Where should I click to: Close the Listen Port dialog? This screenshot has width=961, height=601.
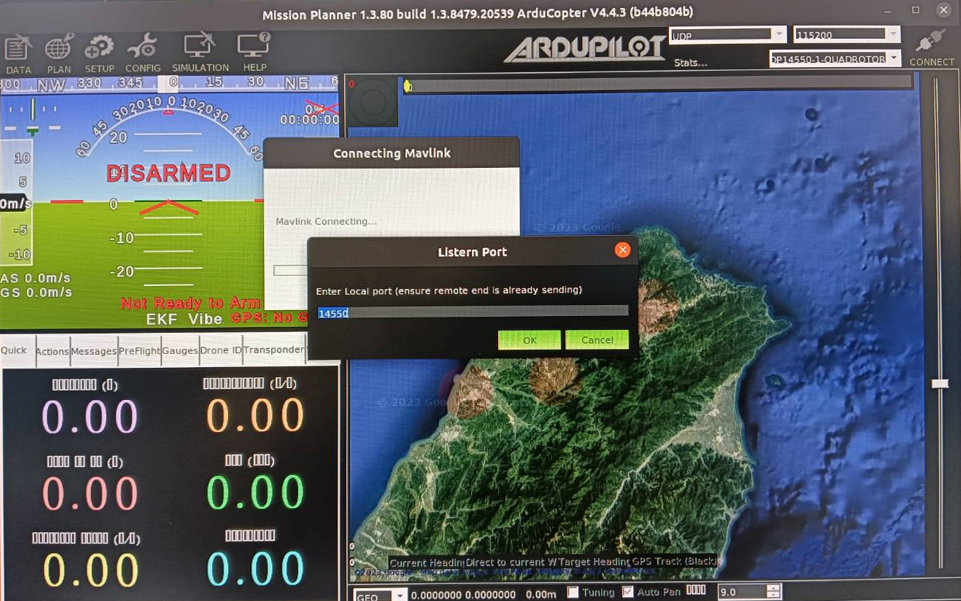click(x=622, y=250)
